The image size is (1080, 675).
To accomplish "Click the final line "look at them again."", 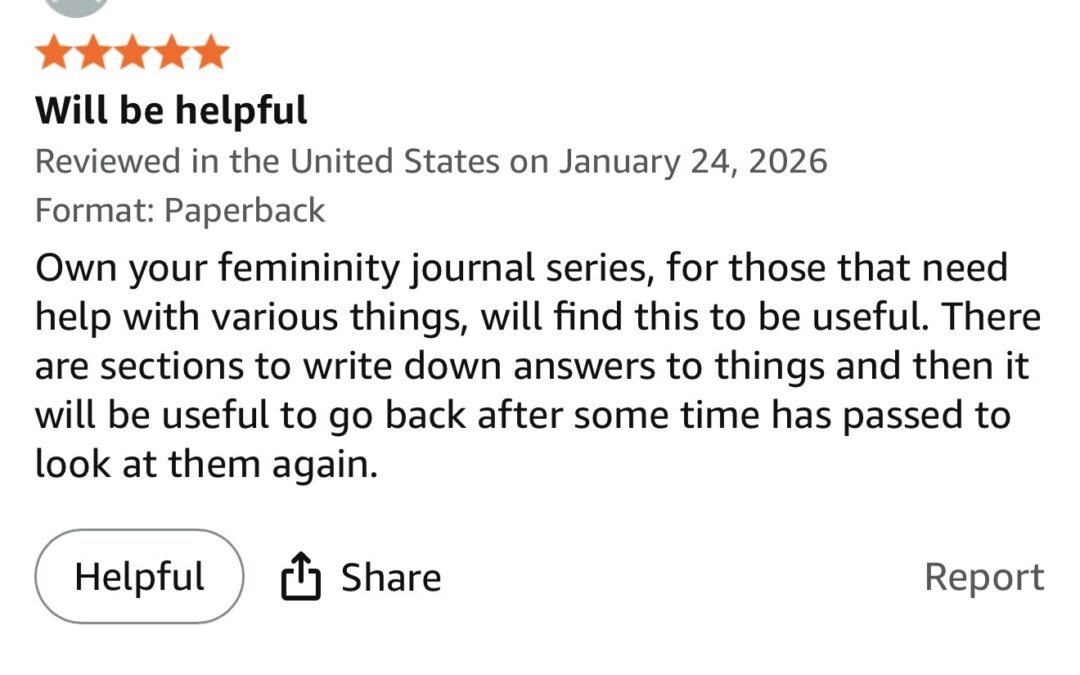I will [x=206, y=465].
